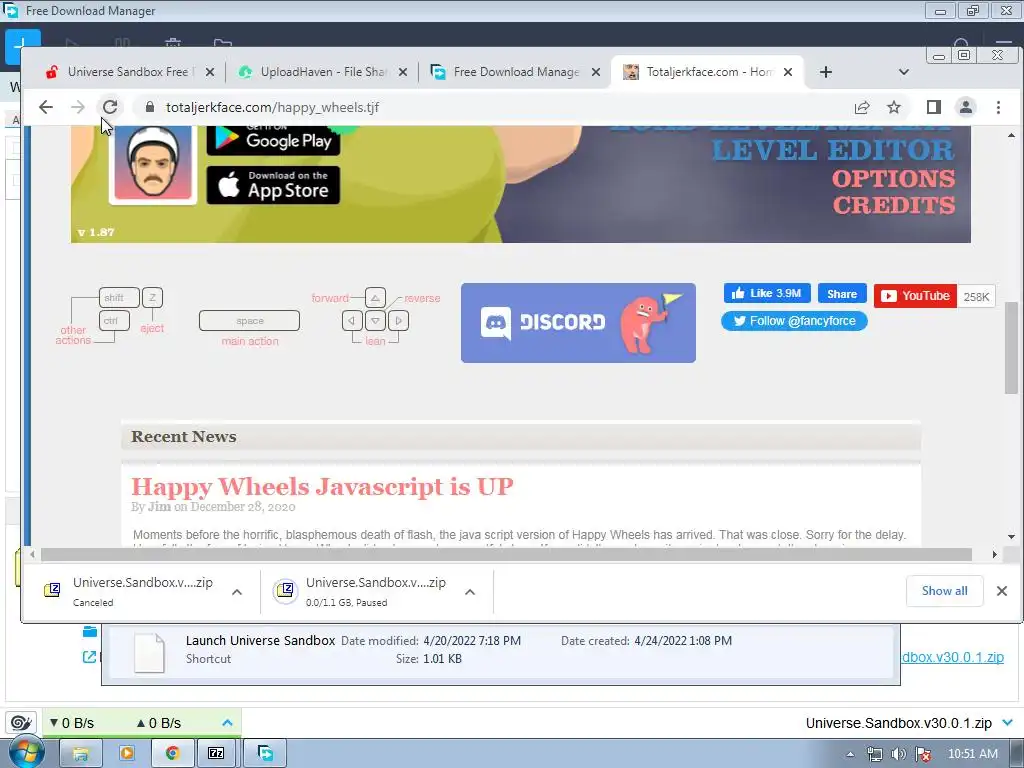Switch to Universe Sandbox Free tab
Image resolution: width=1024 pixels, height=768 pixels.
(128, 72)
